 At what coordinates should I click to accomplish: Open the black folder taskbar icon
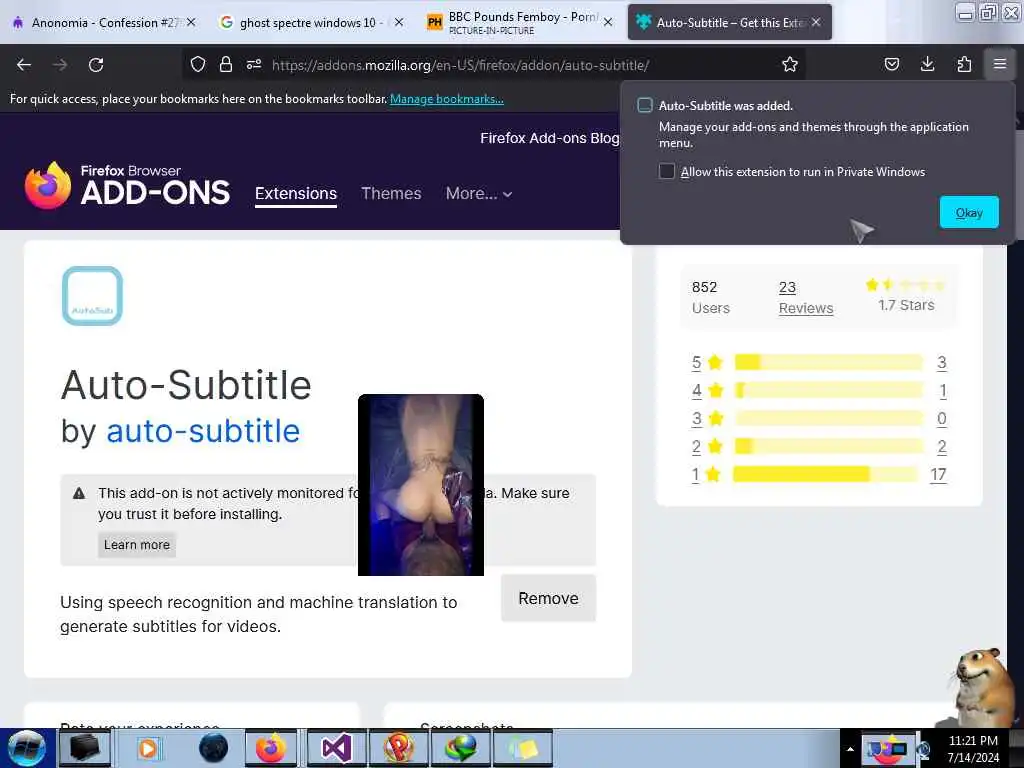click(x=85, y=748)
